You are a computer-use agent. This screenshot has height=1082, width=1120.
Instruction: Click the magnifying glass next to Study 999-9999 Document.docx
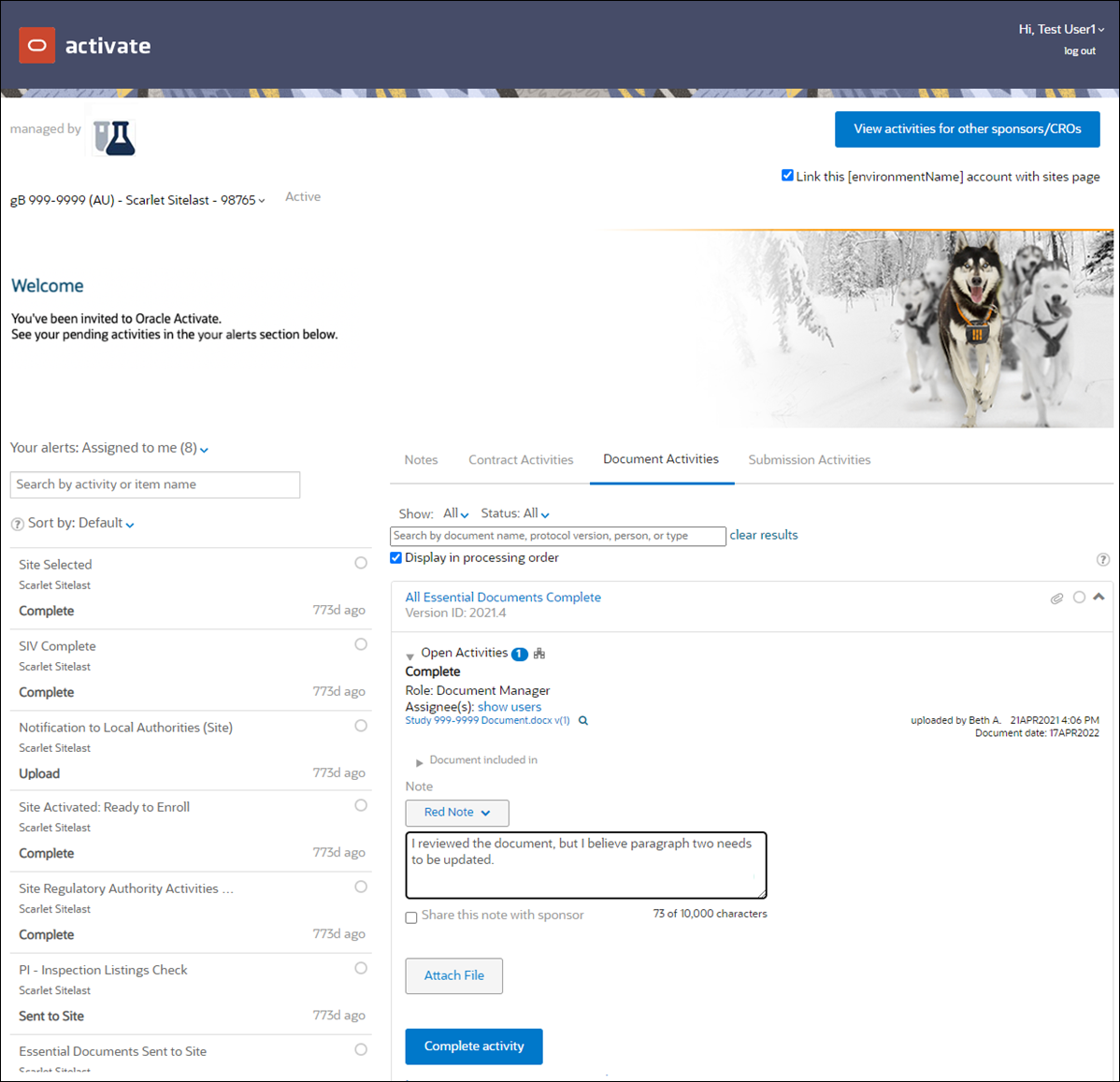coord(582,720)
